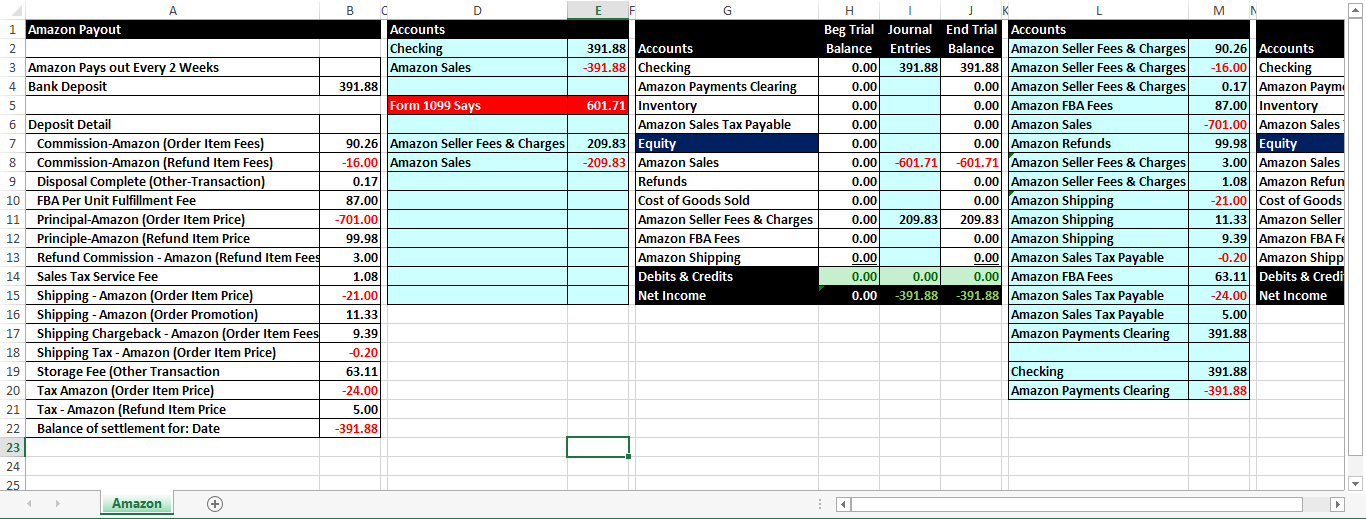Select the Deposit Detail heading cell
This screenshot has width=1366, height=519.
tap(172, 124)
